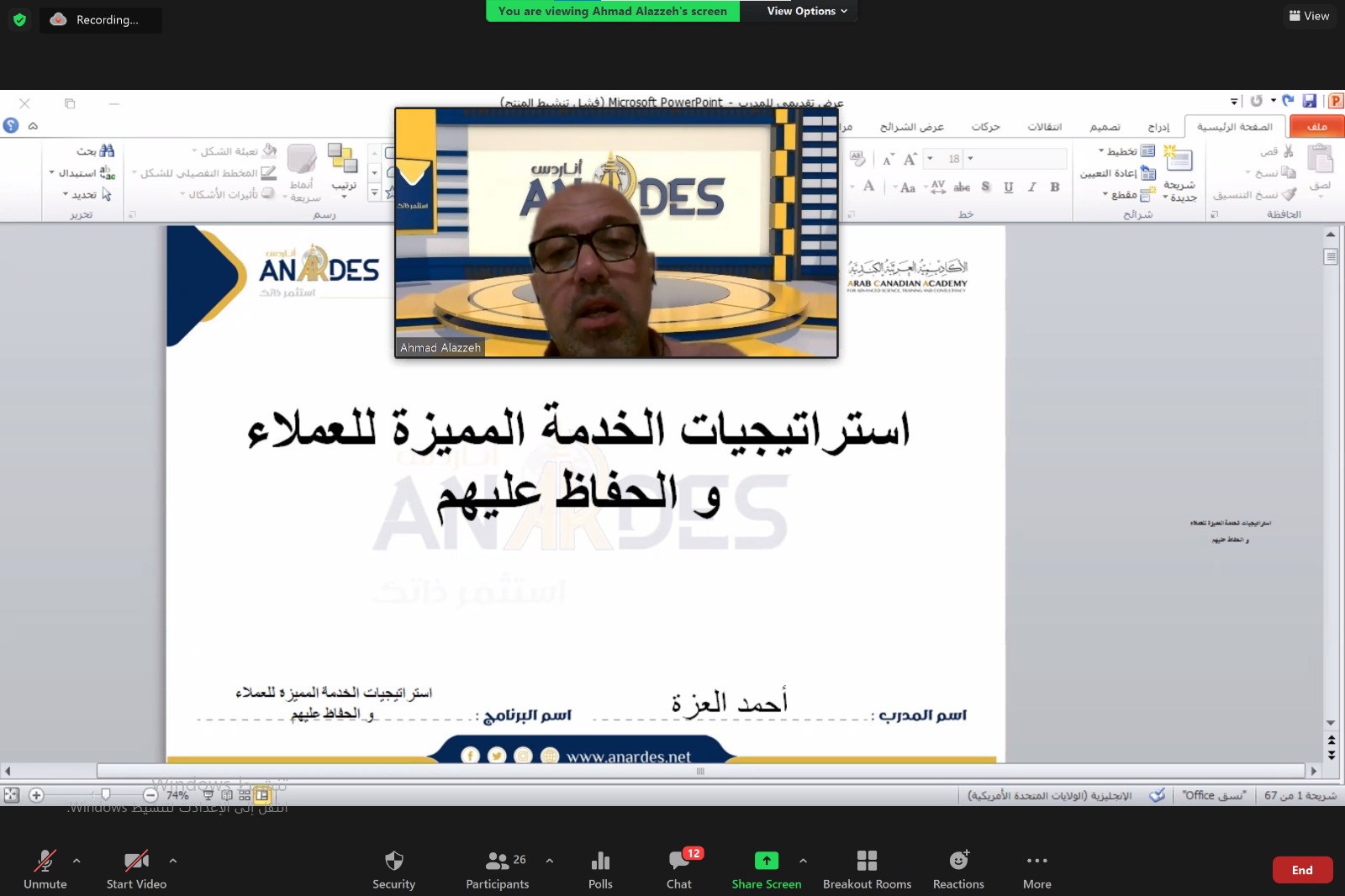This screenshot has width=1345, height=896.
Task: Expand Share Screen options arrow
Action: point(803,861)
